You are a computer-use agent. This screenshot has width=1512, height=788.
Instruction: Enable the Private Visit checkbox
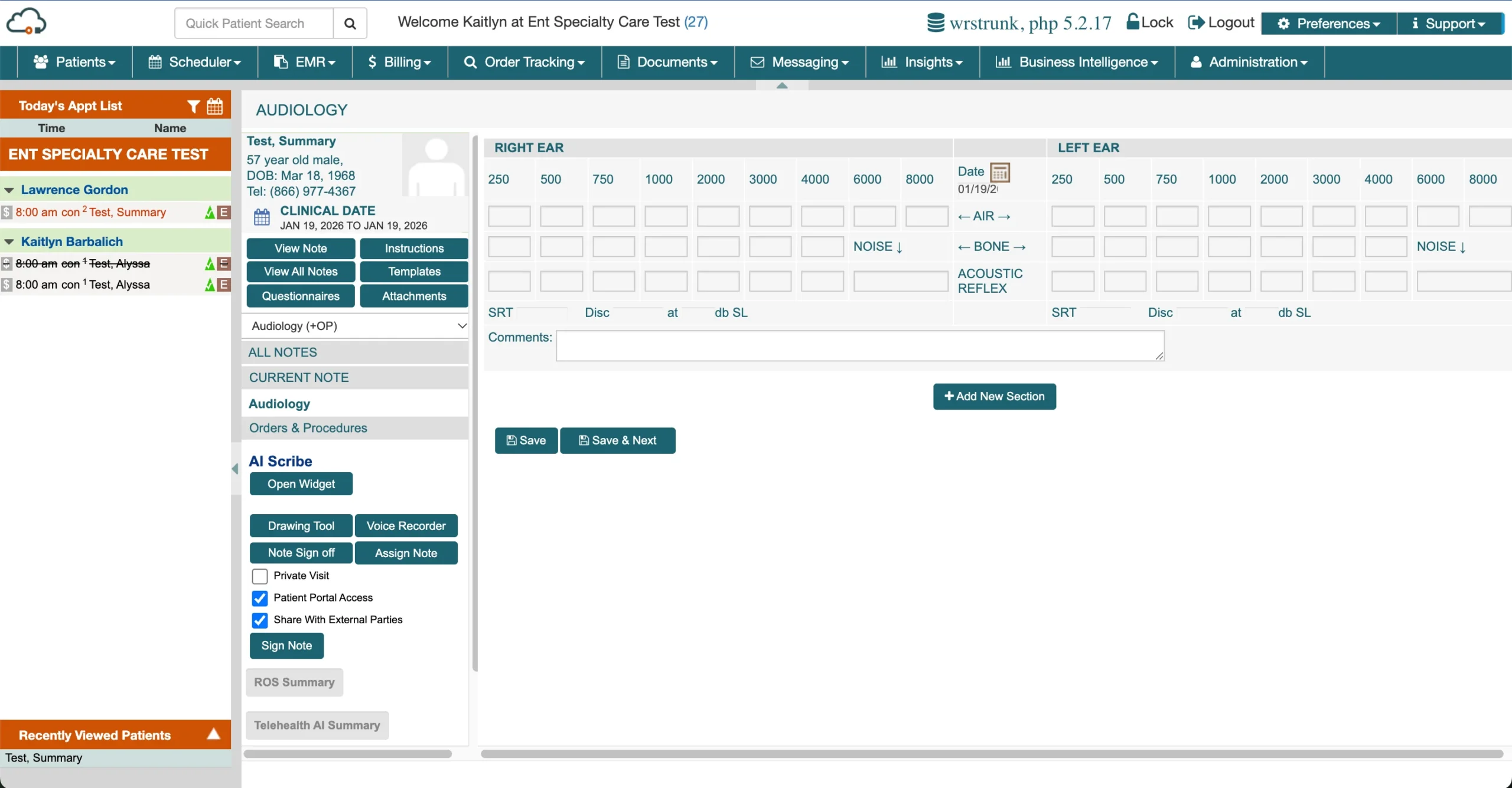click(x=260, y=576)
